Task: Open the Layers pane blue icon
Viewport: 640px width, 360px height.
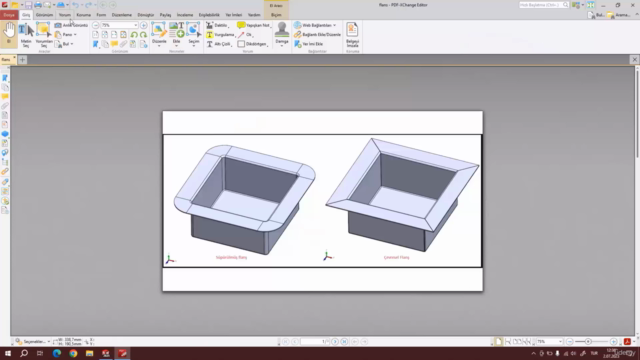Action: coord(5,134)
